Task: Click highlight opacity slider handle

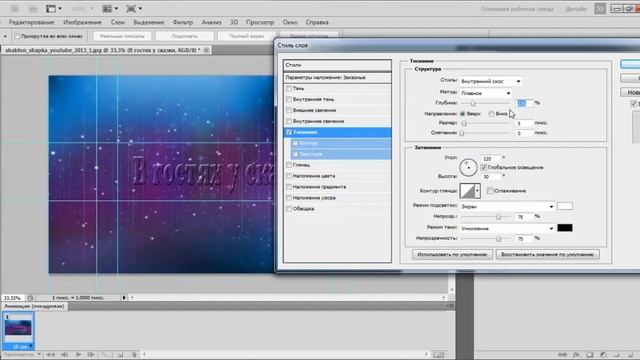Action: (498, 217)
